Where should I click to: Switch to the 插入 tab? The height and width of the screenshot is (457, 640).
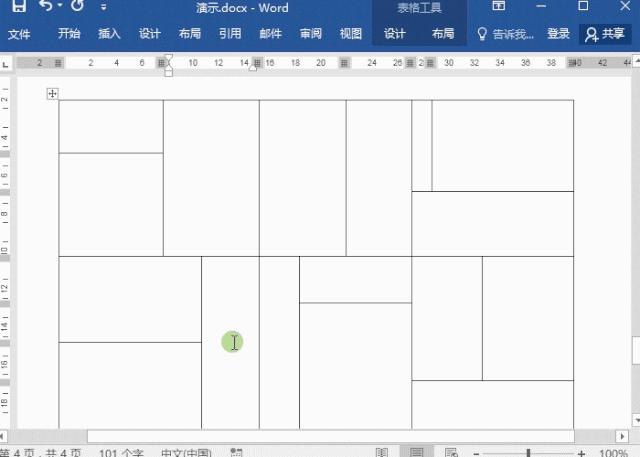tap(109, 33)
